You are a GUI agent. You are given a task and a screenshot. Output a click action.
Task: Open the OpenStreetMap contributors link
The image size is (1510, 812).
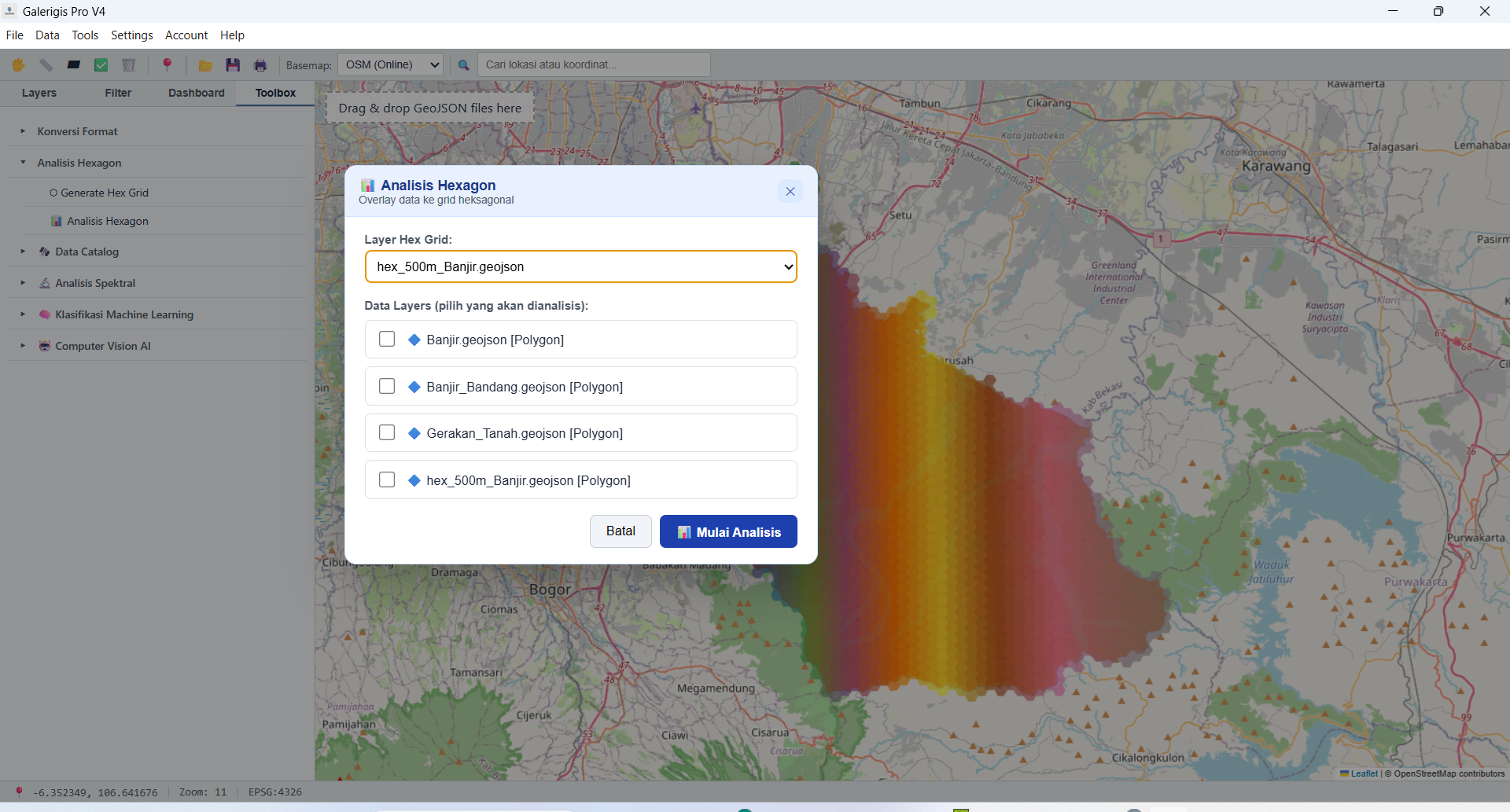point(1449,773)
